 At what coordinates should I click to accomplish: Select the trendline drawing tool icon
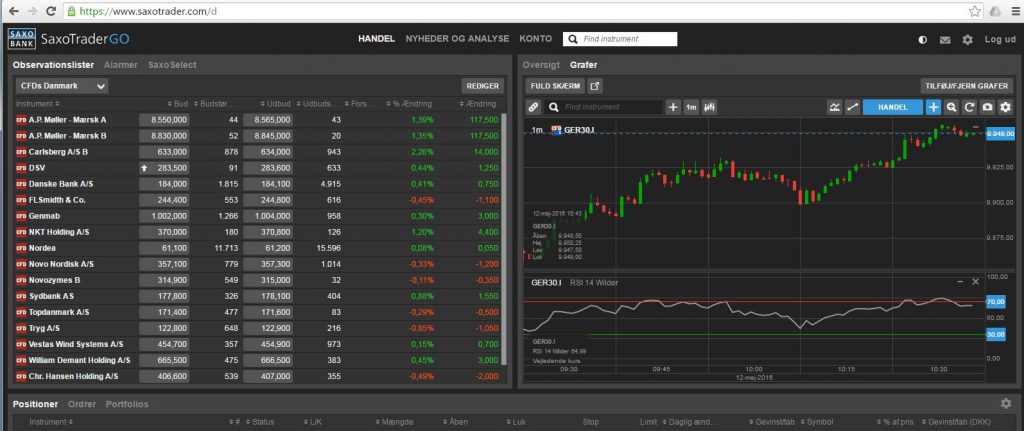pos(852,107)
